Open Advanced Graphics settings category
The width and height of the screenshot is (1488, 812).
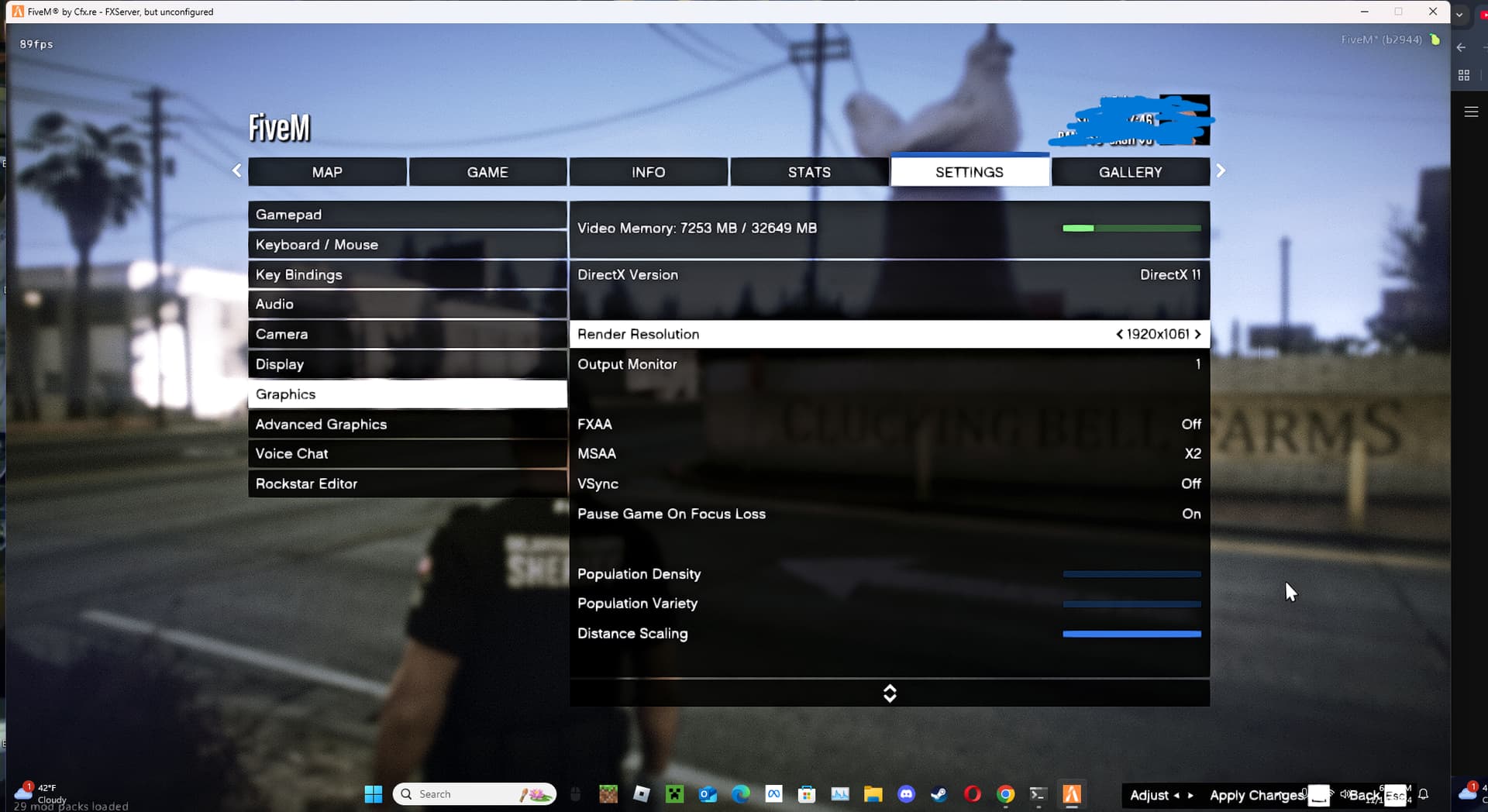tap(408, 424)
